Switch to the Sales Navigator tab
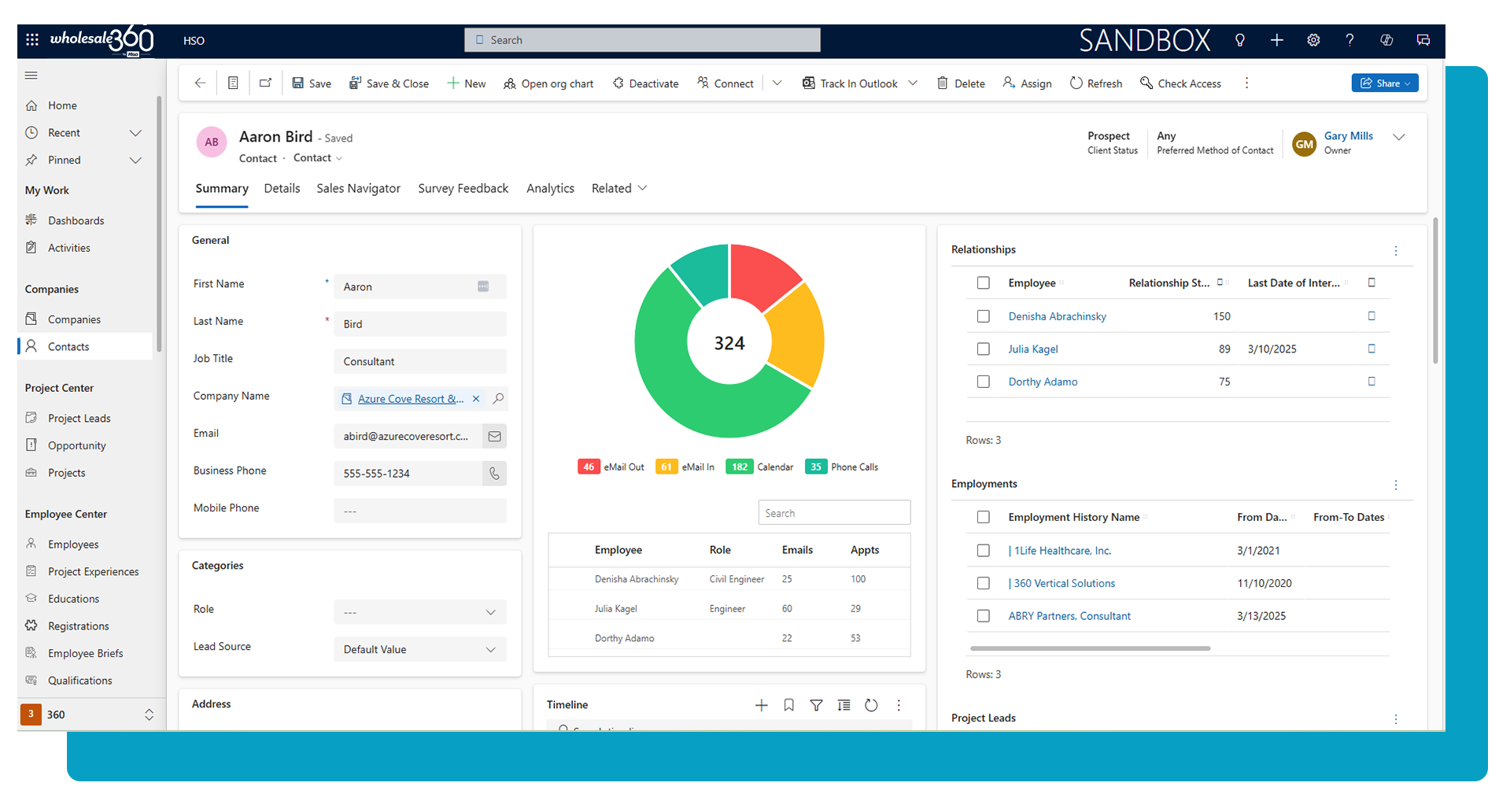The height and width of the screenshot is (812, 1499). [x=358, y=189]
